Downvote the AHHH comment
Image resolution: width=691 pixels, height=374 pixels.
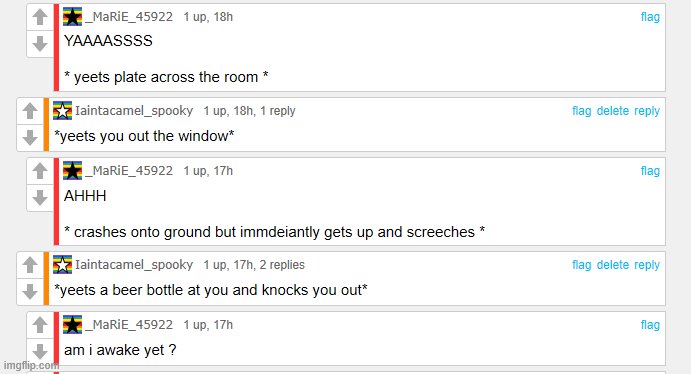40,198
